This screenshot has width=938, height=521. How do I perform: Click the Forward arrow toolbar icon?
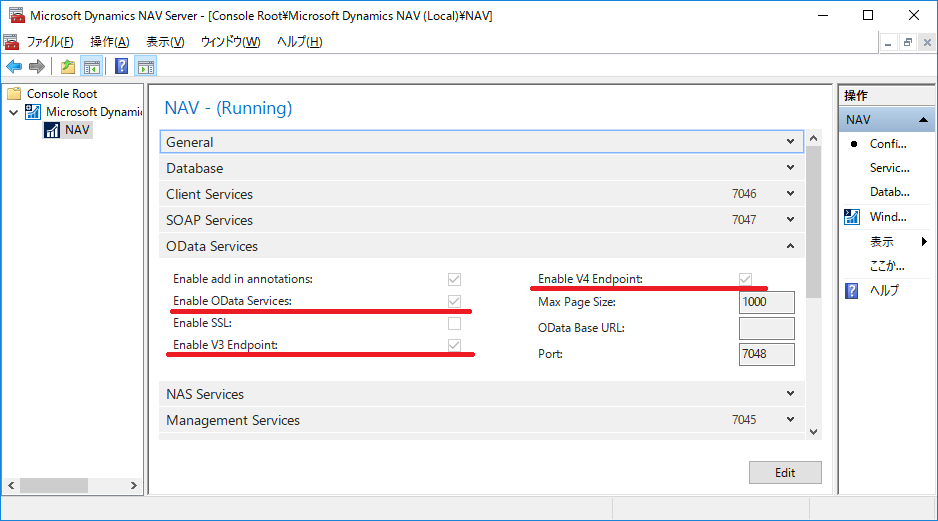click(x=37, y=66)
